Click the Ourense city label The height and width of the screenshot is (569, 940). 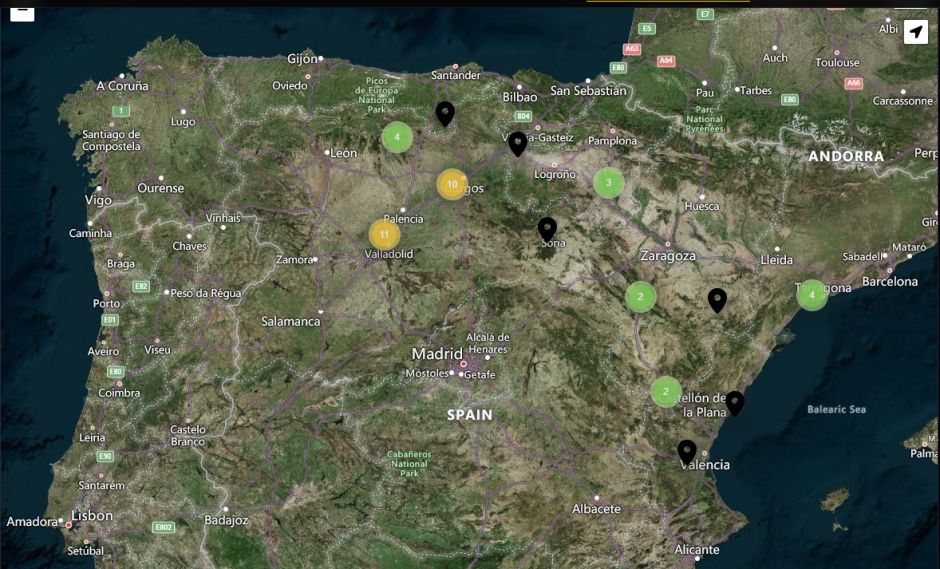tap(161, 188)
